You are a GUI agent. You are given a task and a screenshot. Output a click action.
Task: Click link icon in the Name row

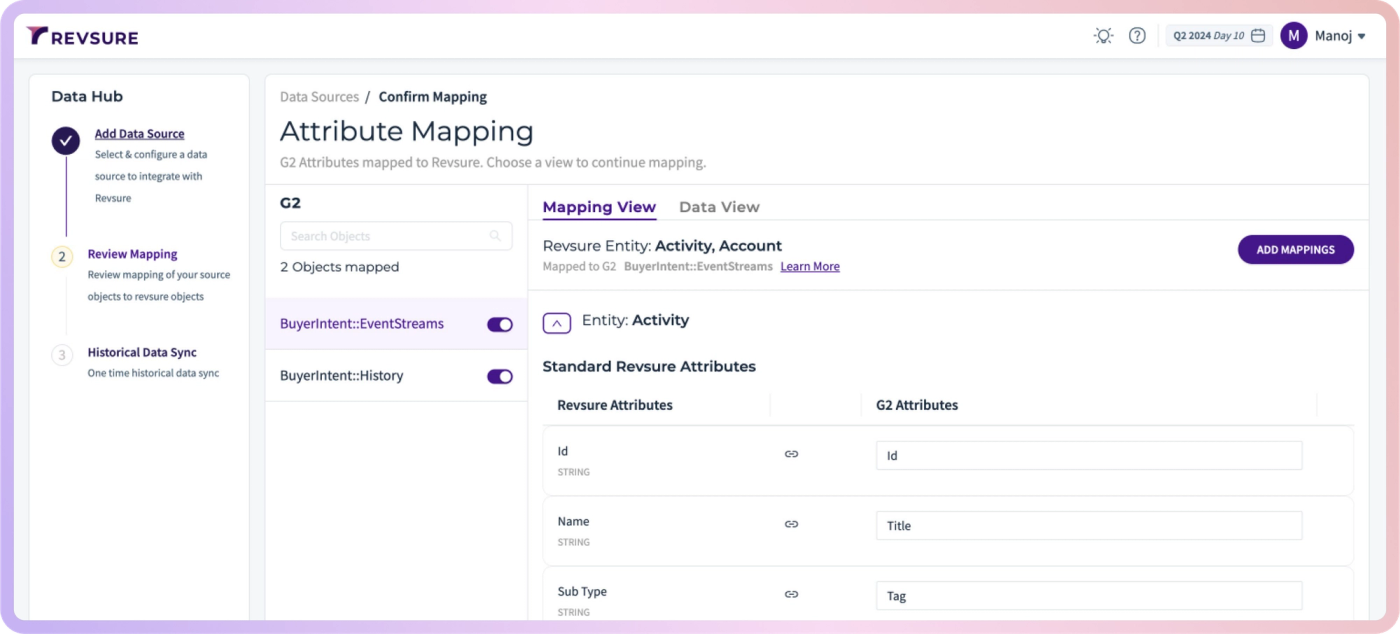click(x=791, y=524)
